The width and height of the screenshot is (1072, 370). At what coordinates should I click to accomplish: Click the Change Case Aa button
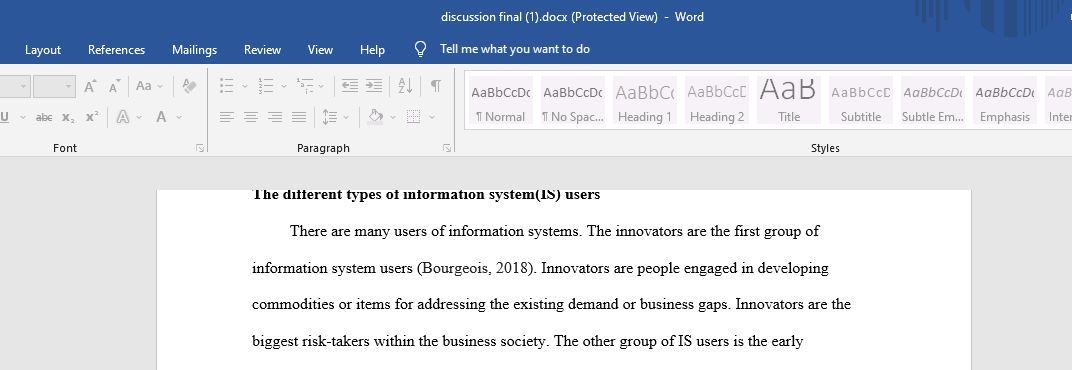pyautogui.click(x=144, y=86)
